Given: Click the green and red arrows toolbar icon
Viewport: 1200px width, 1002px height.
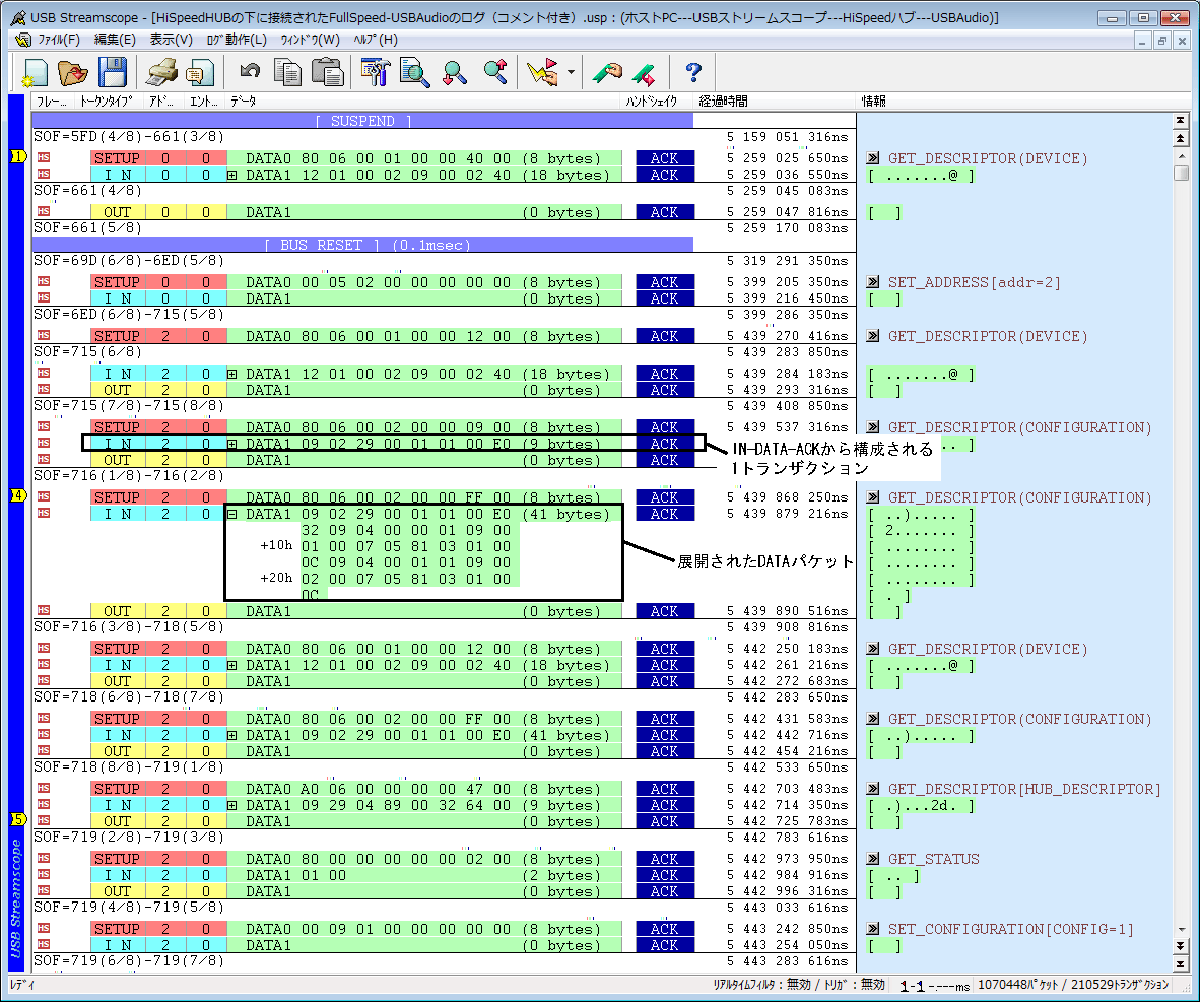Looking at the screenshot, I should tap(644, 72).
